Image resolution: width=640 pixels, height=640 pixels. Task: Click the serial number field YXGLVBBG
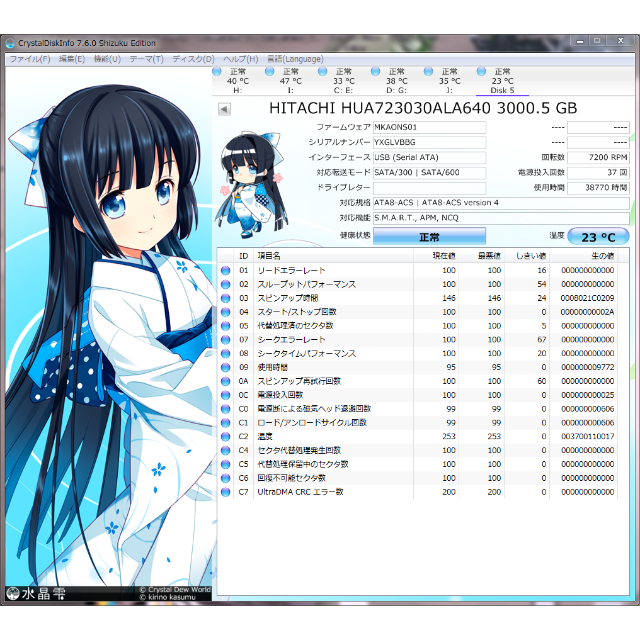[429, 142]
